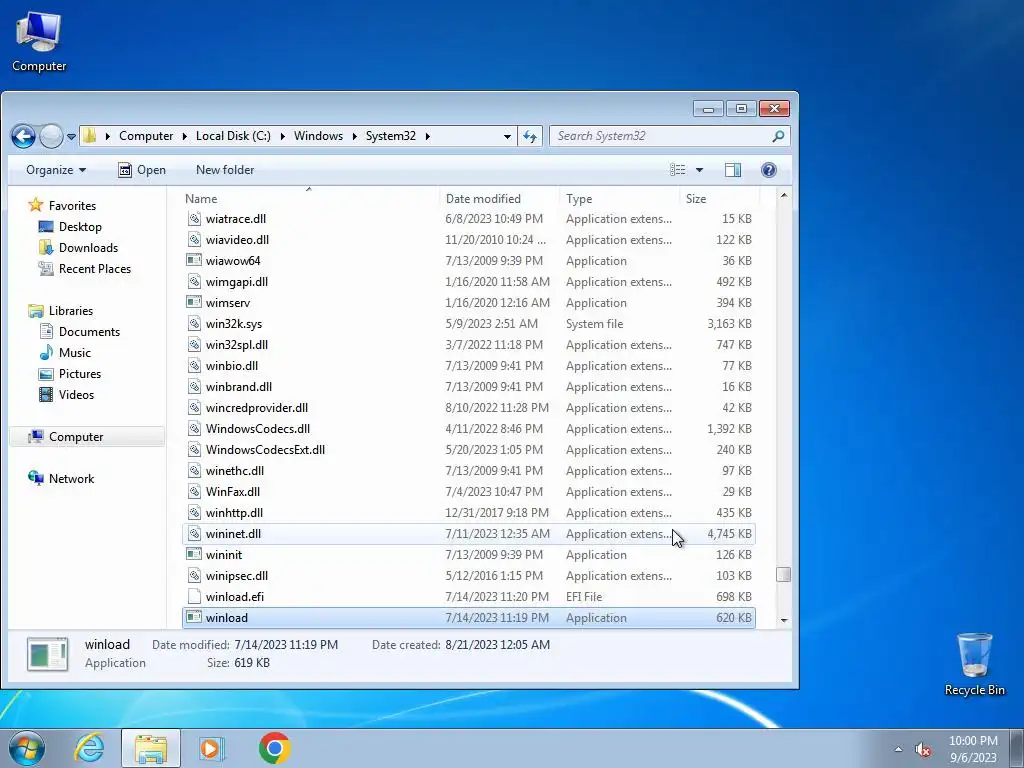This screenshot has width=1024, height=768.
Task: Toggle the preview pane
Action: click(733, 170)
